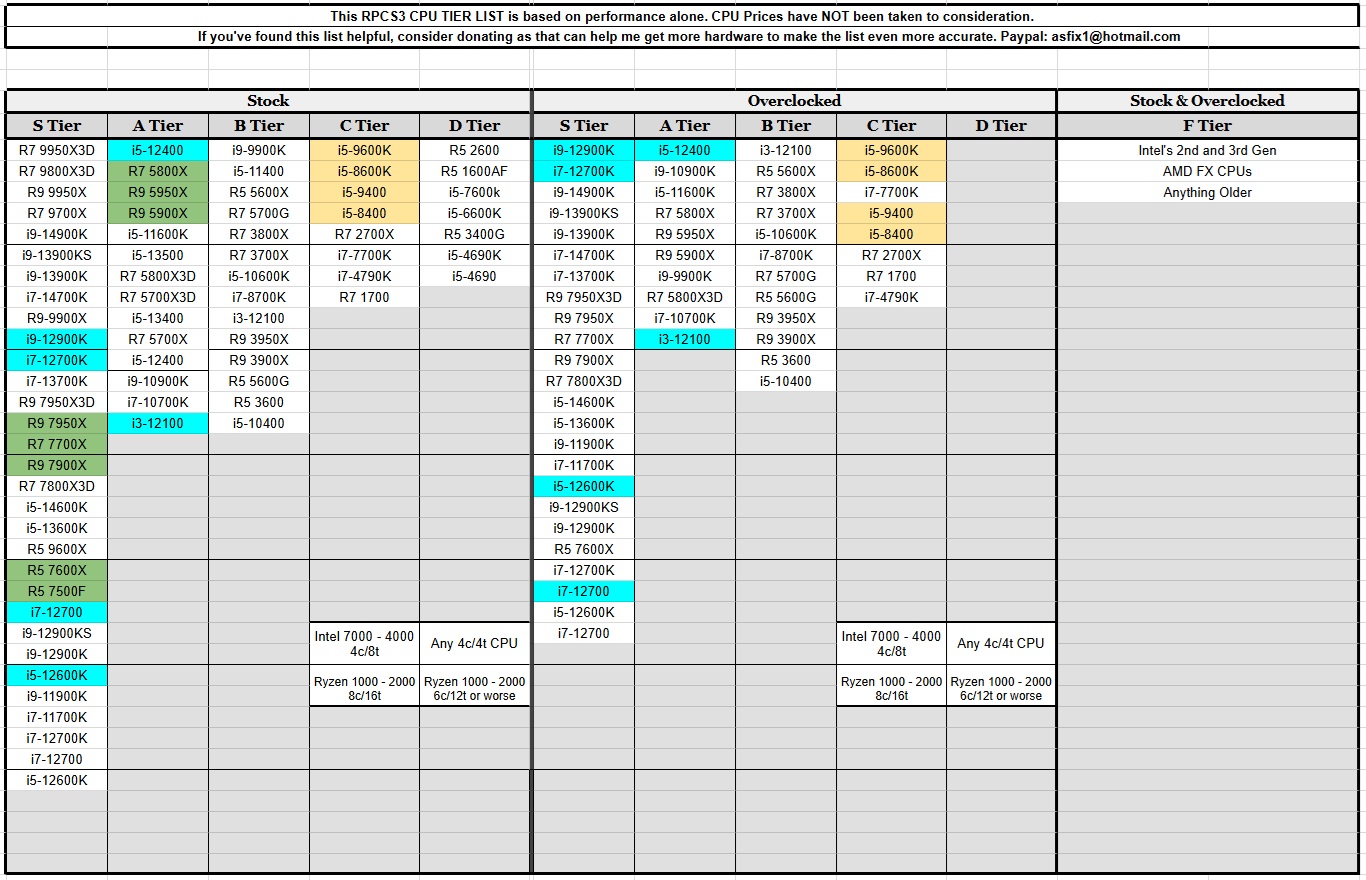Select the i9-14900K cell under Stock
The height and width of the screenshot is (880, 1366).
(57, 234)
